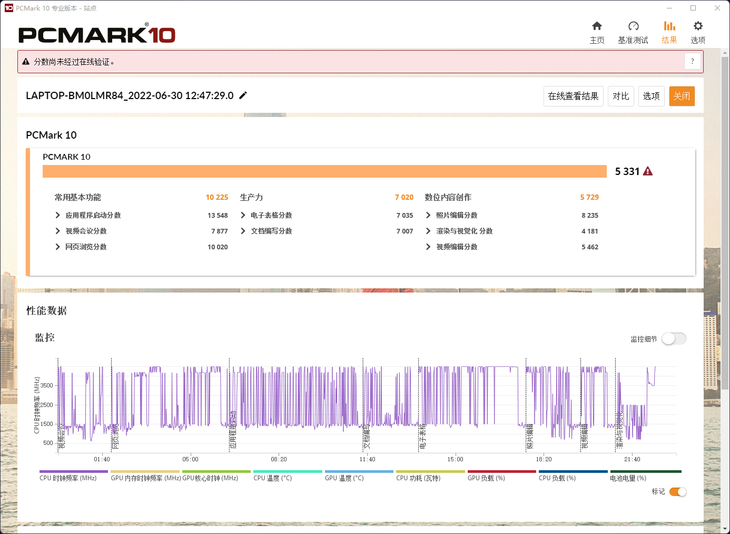730x534 pixels.
Task: Click the purple CPU clock frequency legend swatch
Action: pyautogui.click(x=73, y=471)
